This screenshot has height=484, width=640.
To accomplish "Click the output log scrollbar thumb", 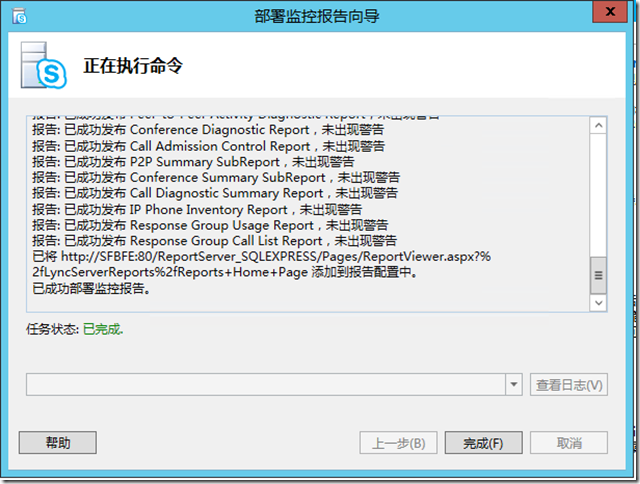I will 598,275.
